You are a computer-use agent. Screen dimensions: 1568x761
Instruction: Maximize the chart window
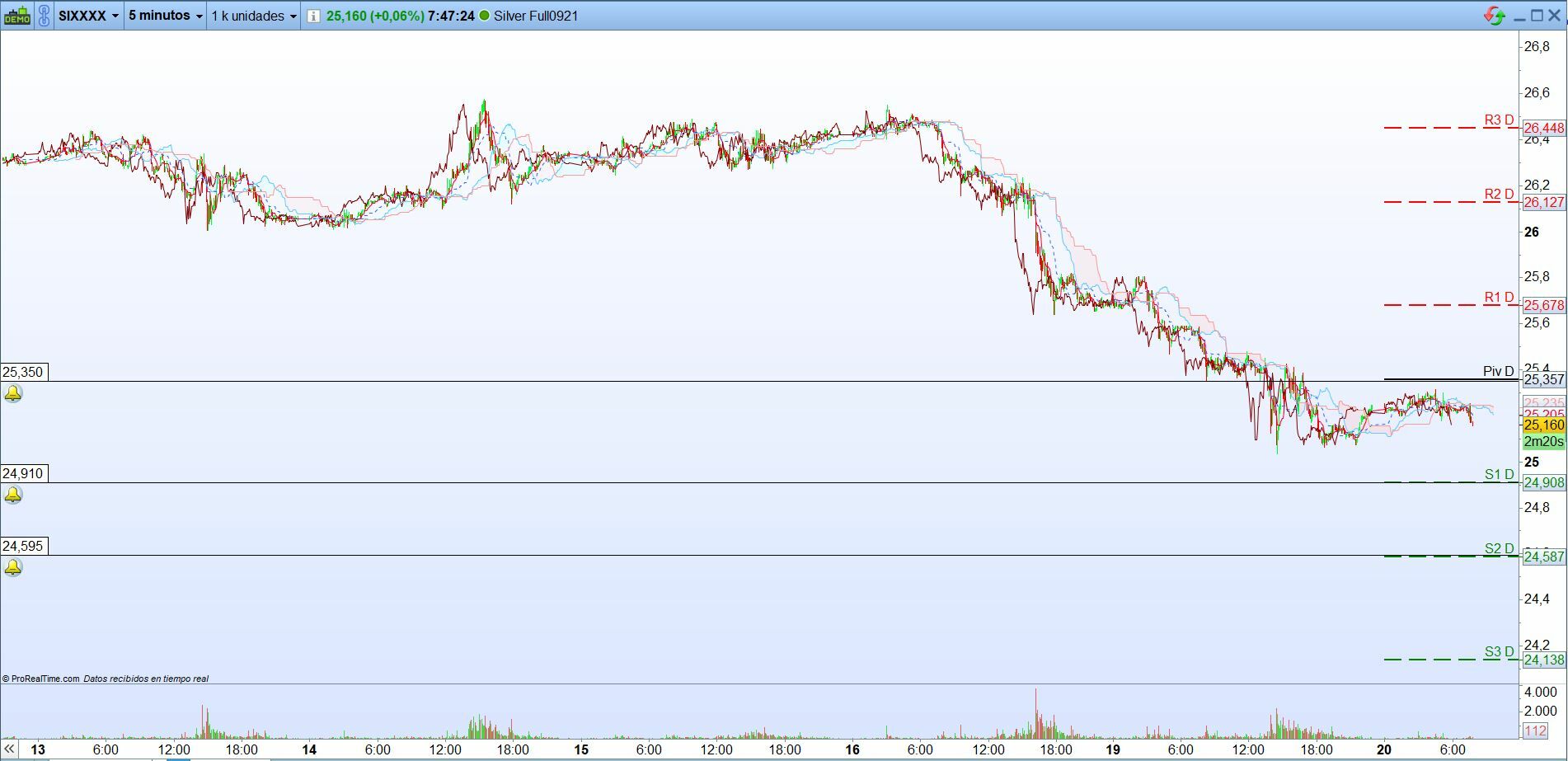(1537, 16)
